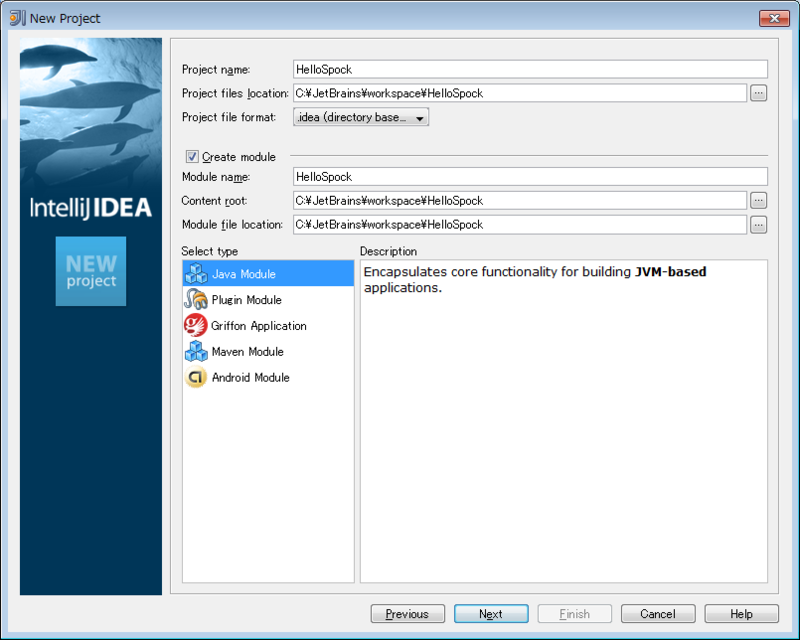
Task: Open Help for the wizard
Action: tap(741, 613)
